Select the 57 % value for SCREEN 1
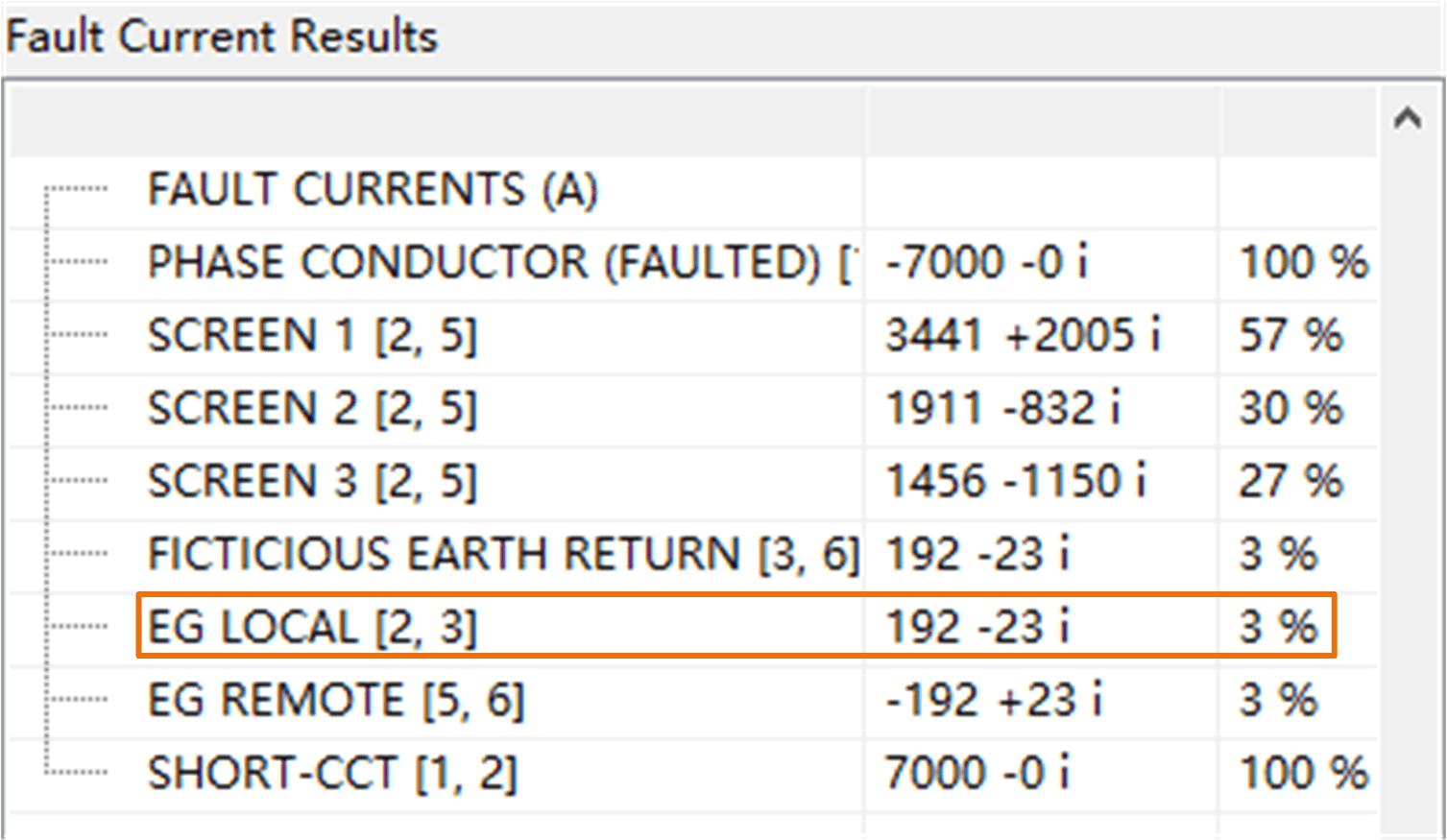 pos(1290,336)
